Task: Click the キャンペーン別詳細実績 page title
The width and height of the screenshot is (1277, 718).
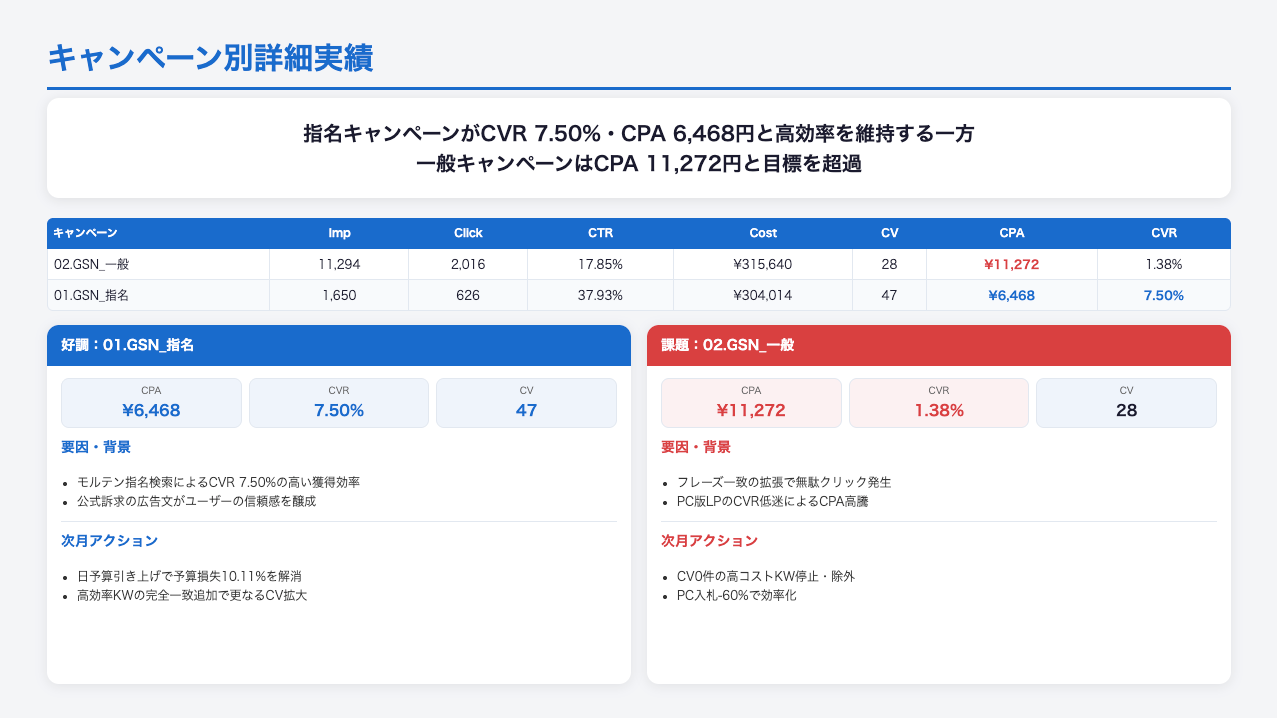Action: coord(210,57)
